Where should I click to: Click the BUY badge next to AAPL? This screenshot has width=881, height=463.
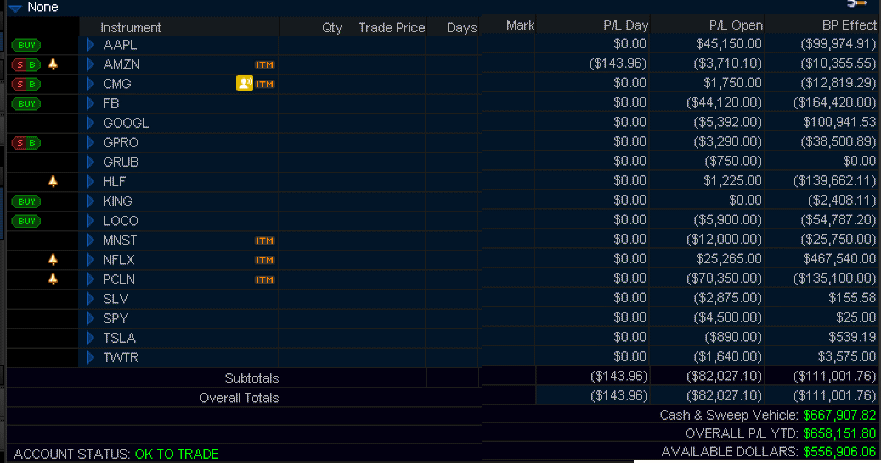pos(27,45)
